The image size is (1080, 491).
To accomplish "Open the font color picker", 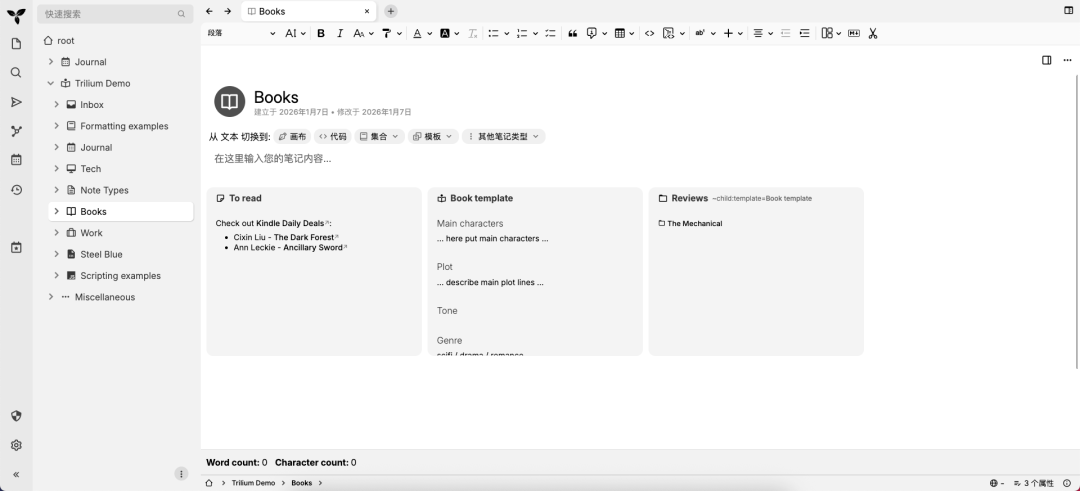I will 417,33.
